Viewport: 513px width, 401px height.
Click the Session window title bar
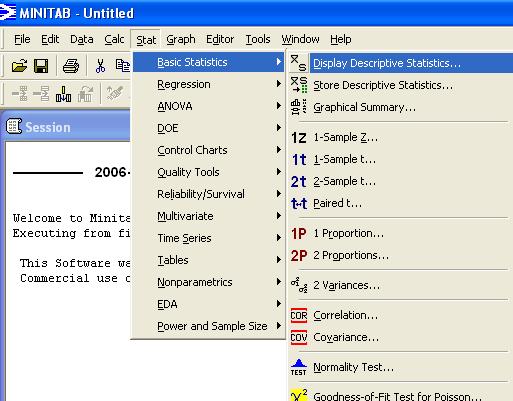[x=66, y=127]
